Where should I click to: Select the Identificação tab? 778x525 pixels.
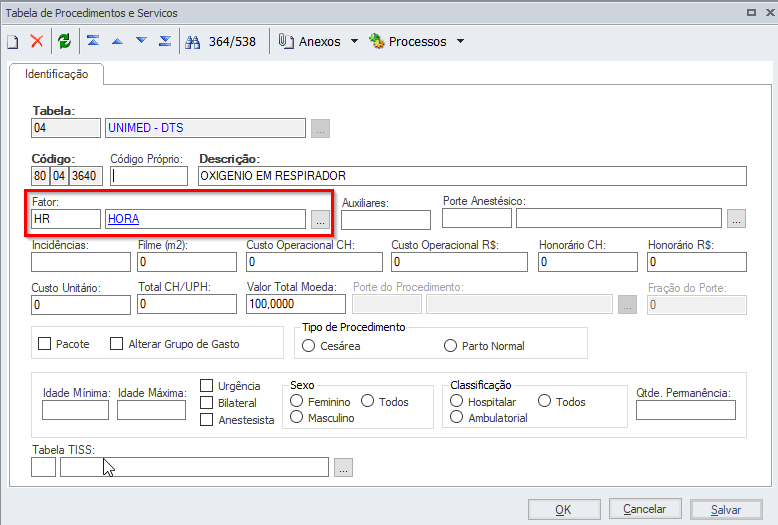click(57, 74)
